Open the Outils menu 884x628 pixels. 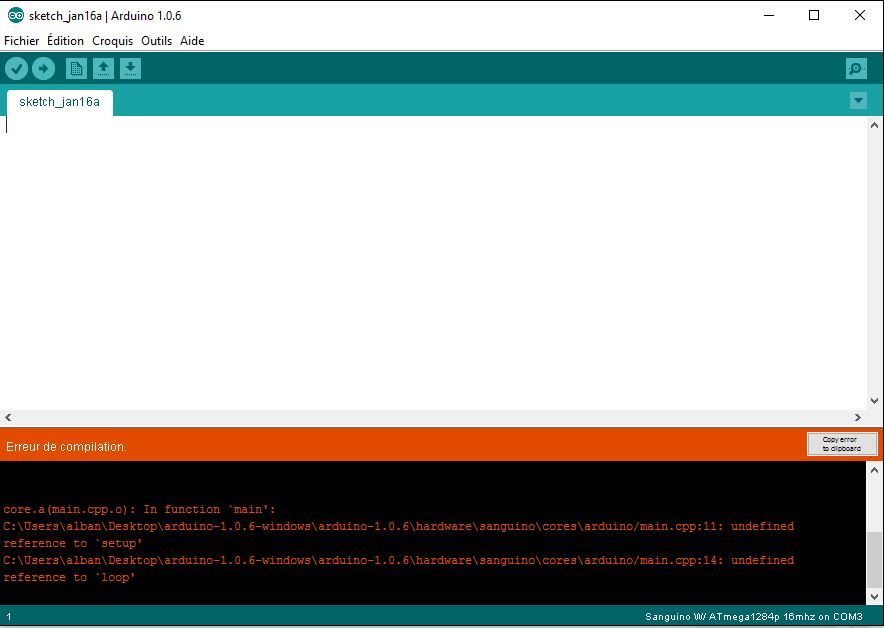(x=157, y=41)
